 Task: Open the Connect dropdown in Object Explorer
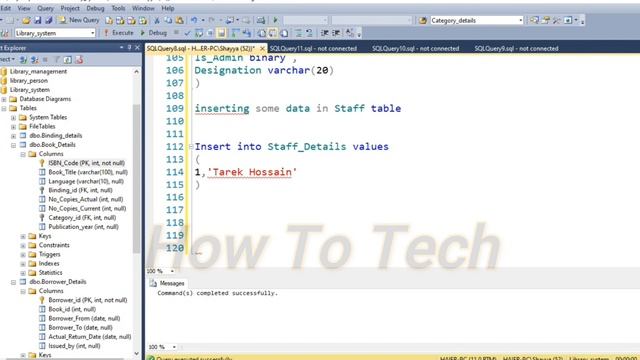click(7, 60)
